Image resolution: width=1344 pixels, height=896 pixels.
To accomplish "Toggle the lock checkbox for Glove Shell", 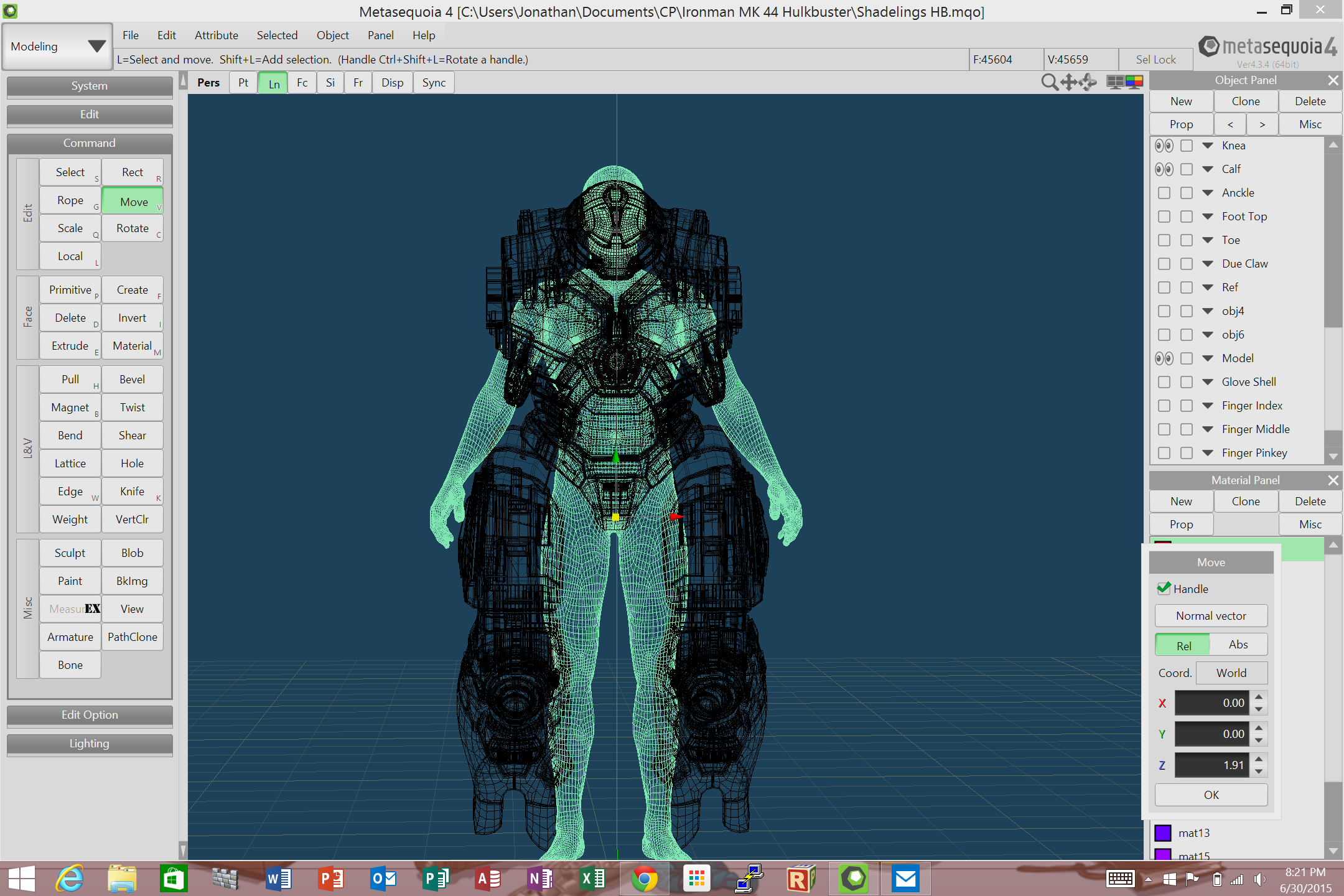I will tap(1187, 382).
